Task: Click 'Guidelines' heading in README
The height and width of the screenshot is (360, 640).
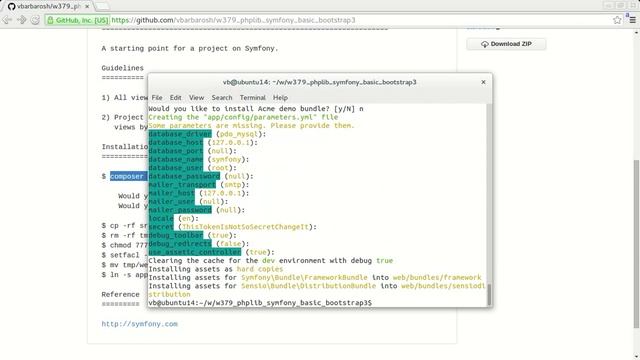Action: 122,68
